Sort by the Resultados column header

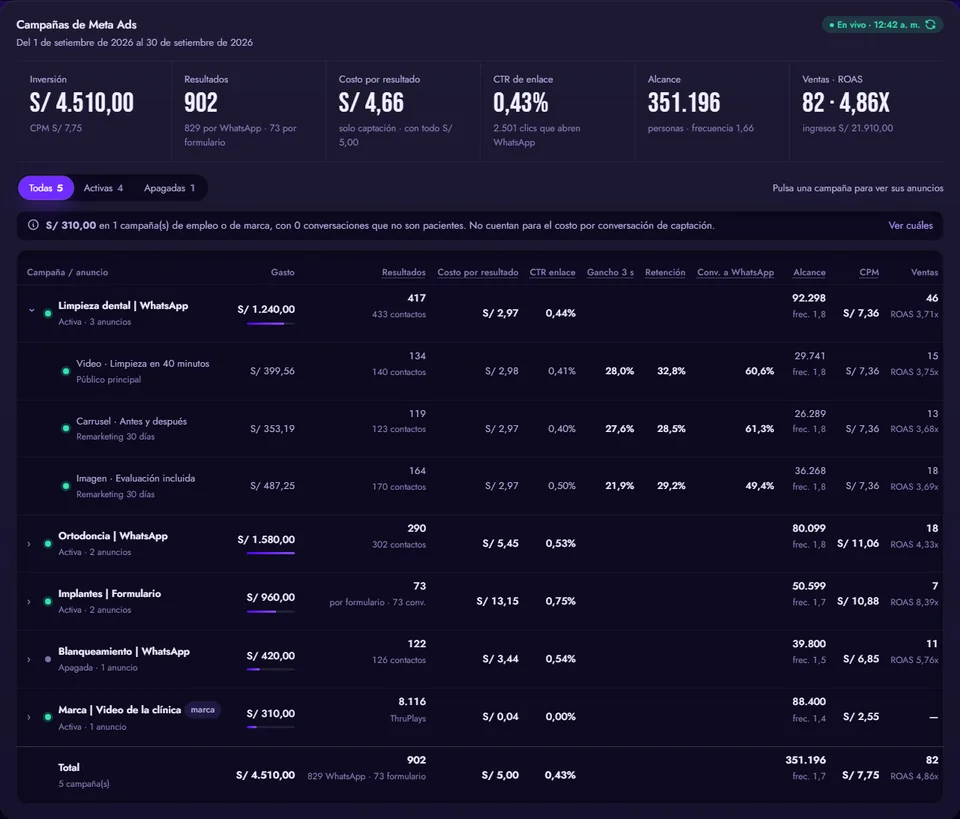(x=403, y=272)
